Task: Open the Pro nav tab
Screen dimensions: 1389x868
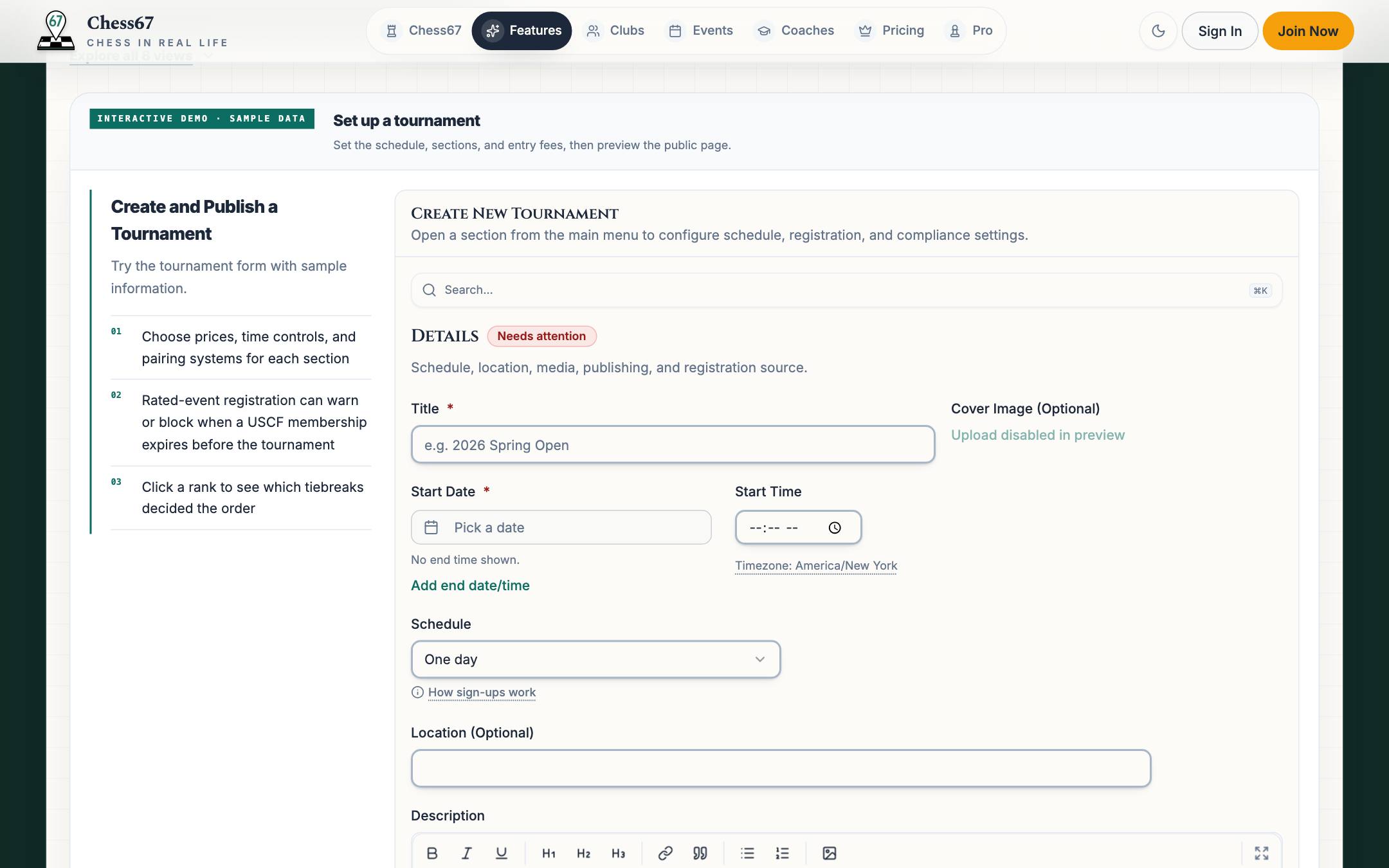Action: 970,31
